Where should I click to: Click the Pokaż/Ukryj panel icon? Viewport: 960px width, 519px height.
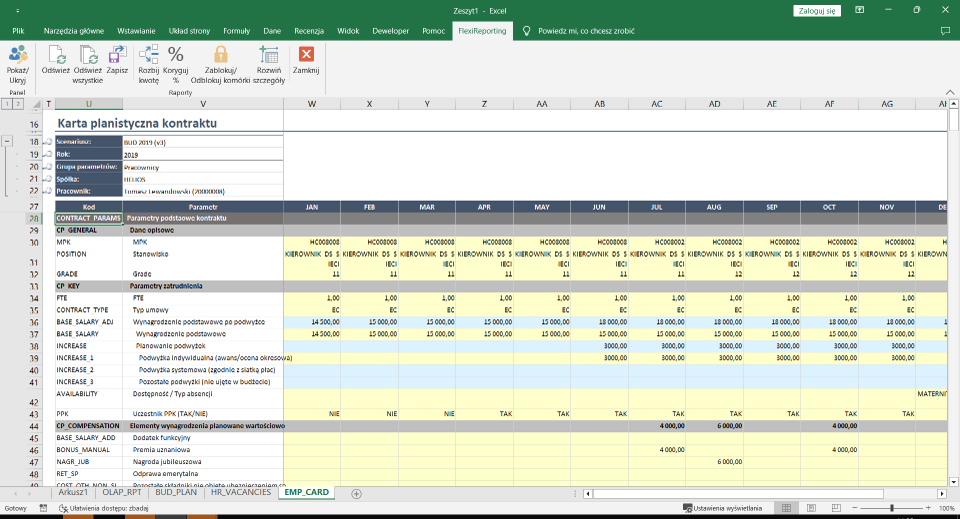[17, 55]
